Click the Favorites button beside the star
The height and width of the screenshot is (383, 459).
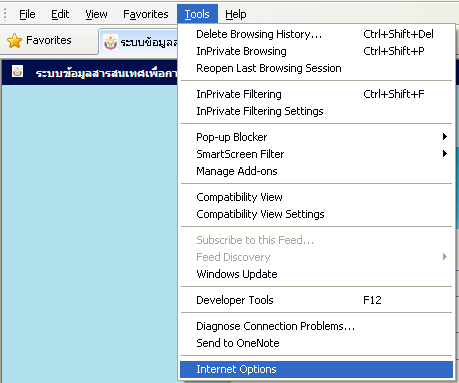49,40
